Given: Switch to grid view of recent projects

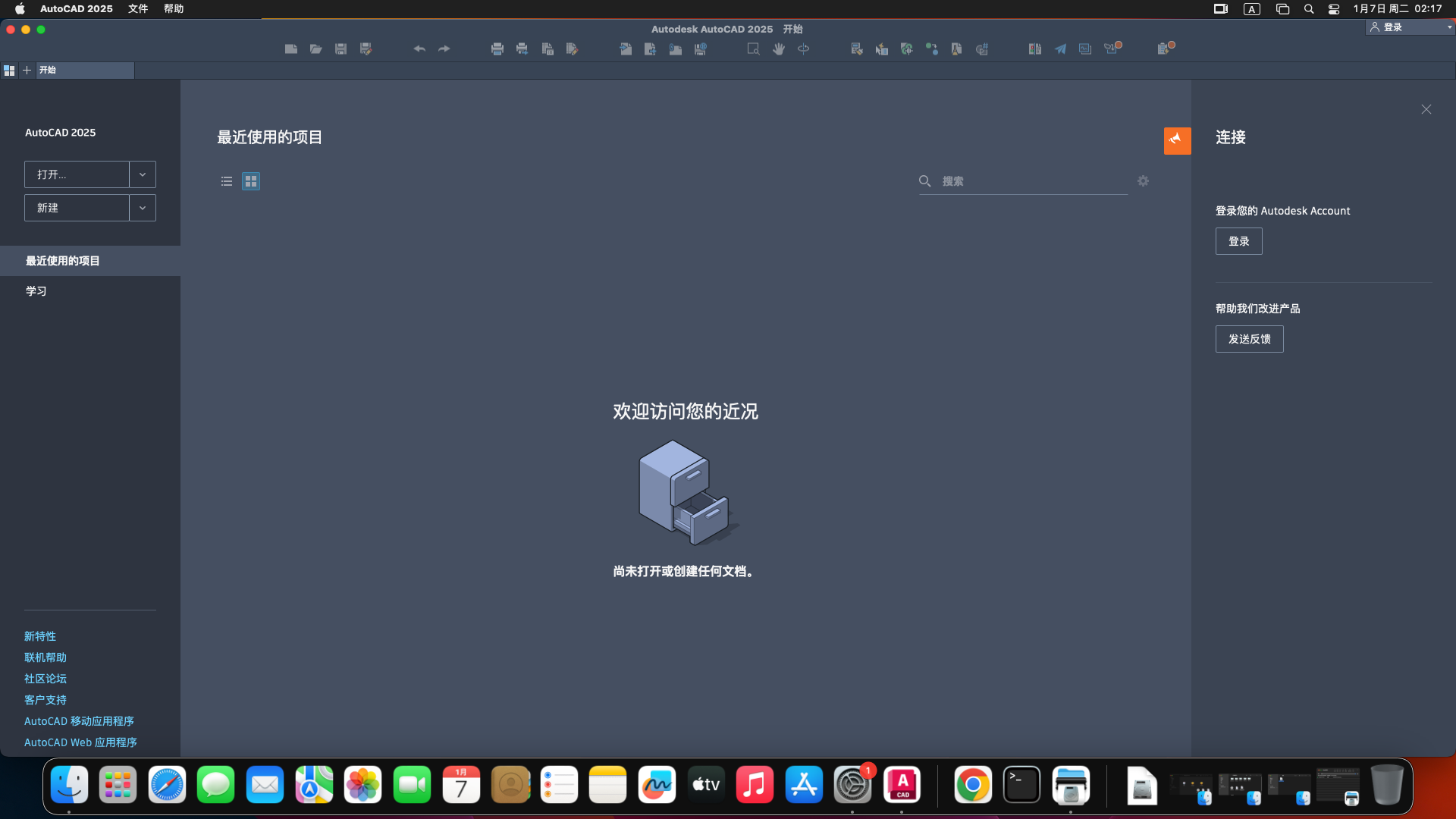Looking at the screenshot, I should pos(251,181).
